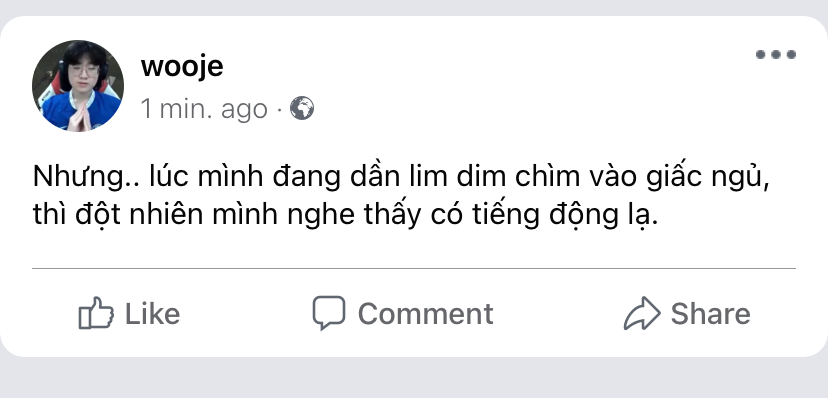Open wooje's round profile picture
Image resolution: width=828 pixels, height=398 pixels.
click(78, 86)
